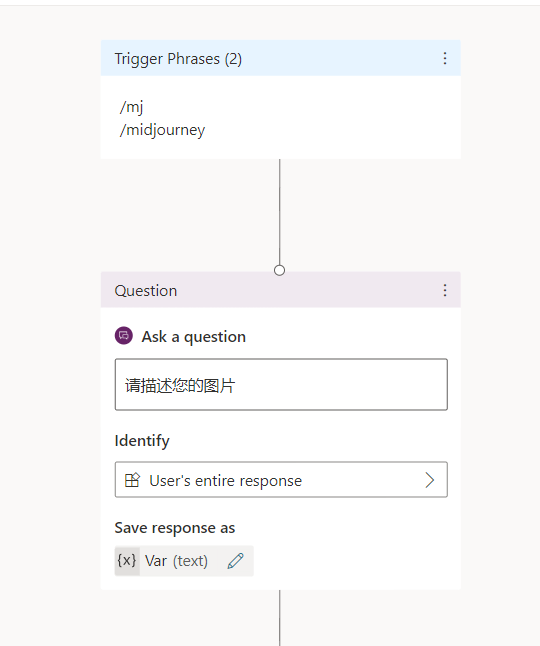The width and height of the screenshot is (540, 646).
Task: Click the connector line between nodes
Action: pyautogui.click(x=279, y=212)
